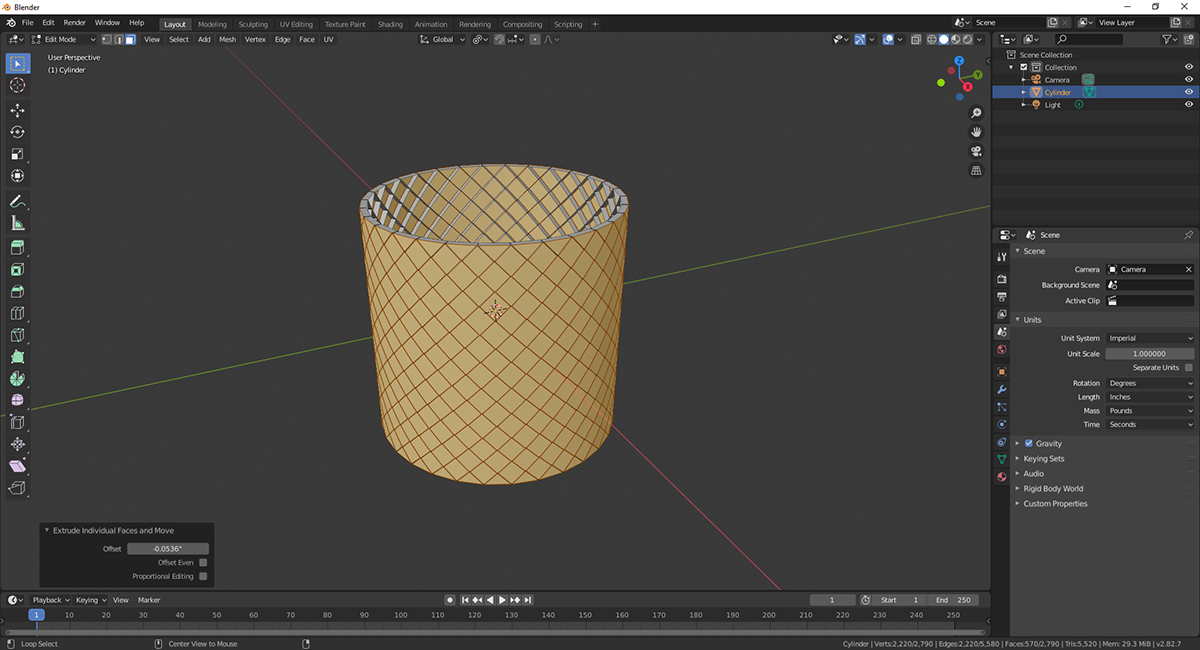The width and height of the screenshot is (1200, 650).
Task: Activate the 3D Cursor tool
Action: (x=17, y=86)
